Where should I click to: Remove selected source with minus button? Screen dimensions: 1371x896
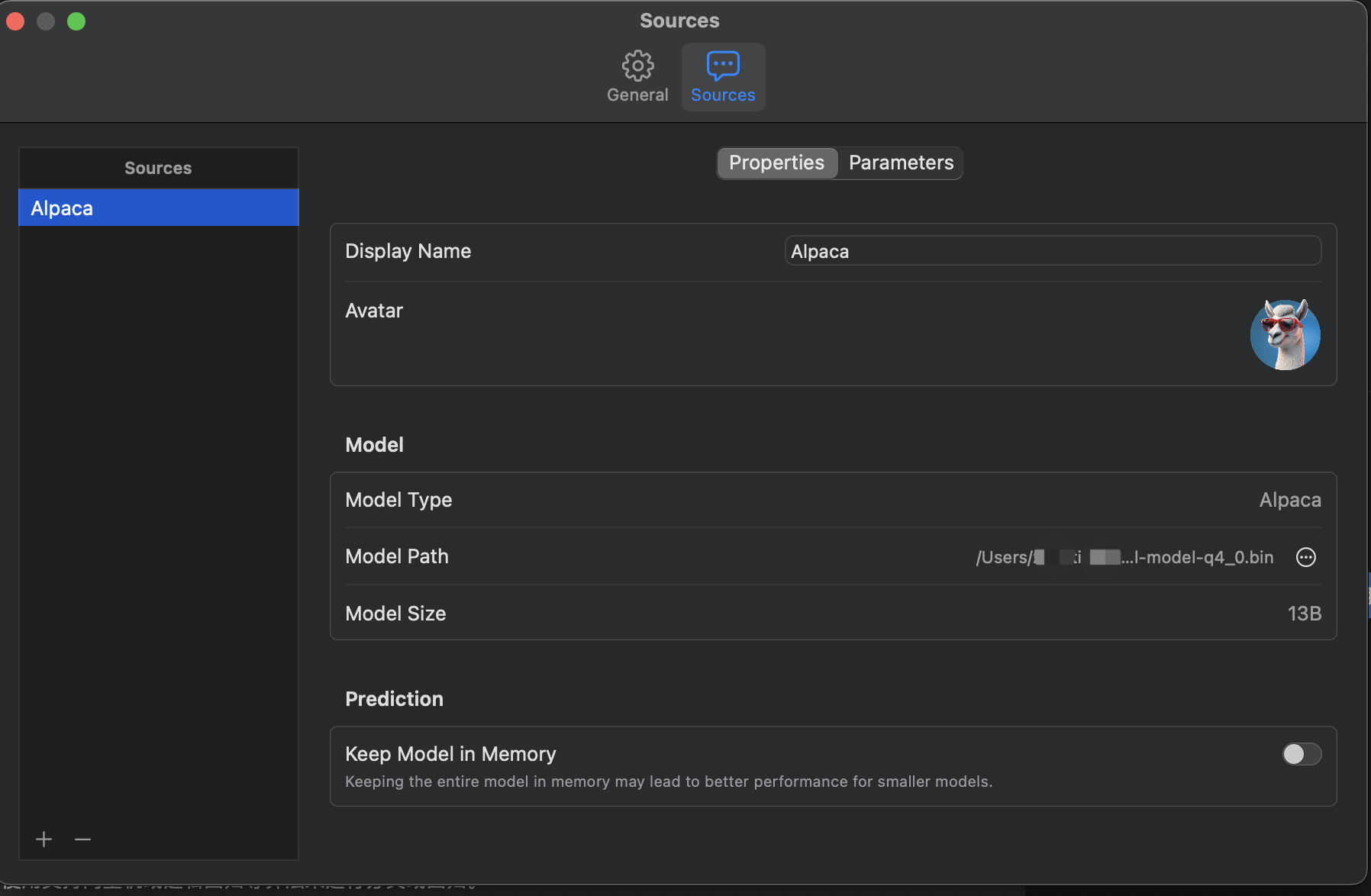click(x=82, y=840)
